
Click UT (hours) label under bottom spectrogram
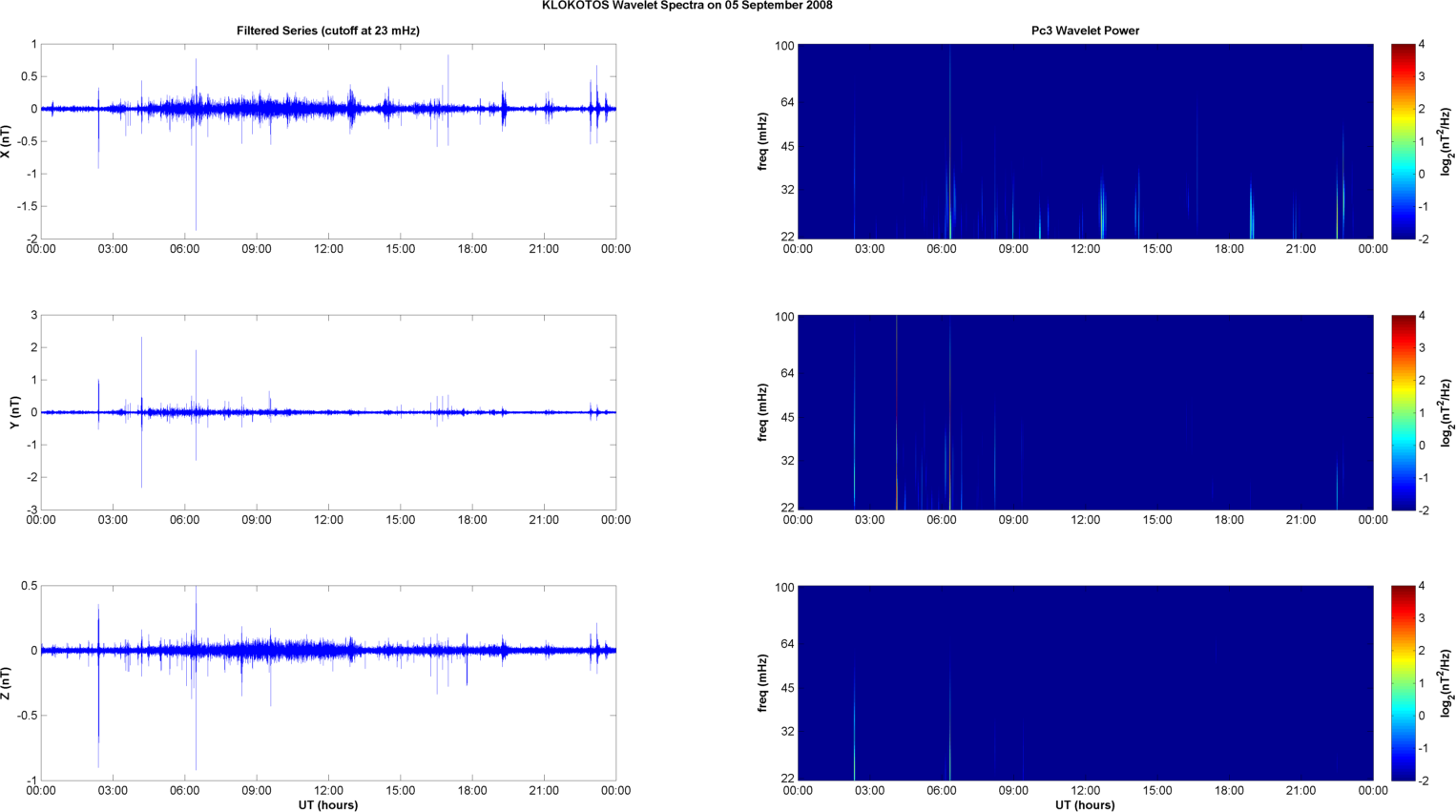coord(1085,805)
